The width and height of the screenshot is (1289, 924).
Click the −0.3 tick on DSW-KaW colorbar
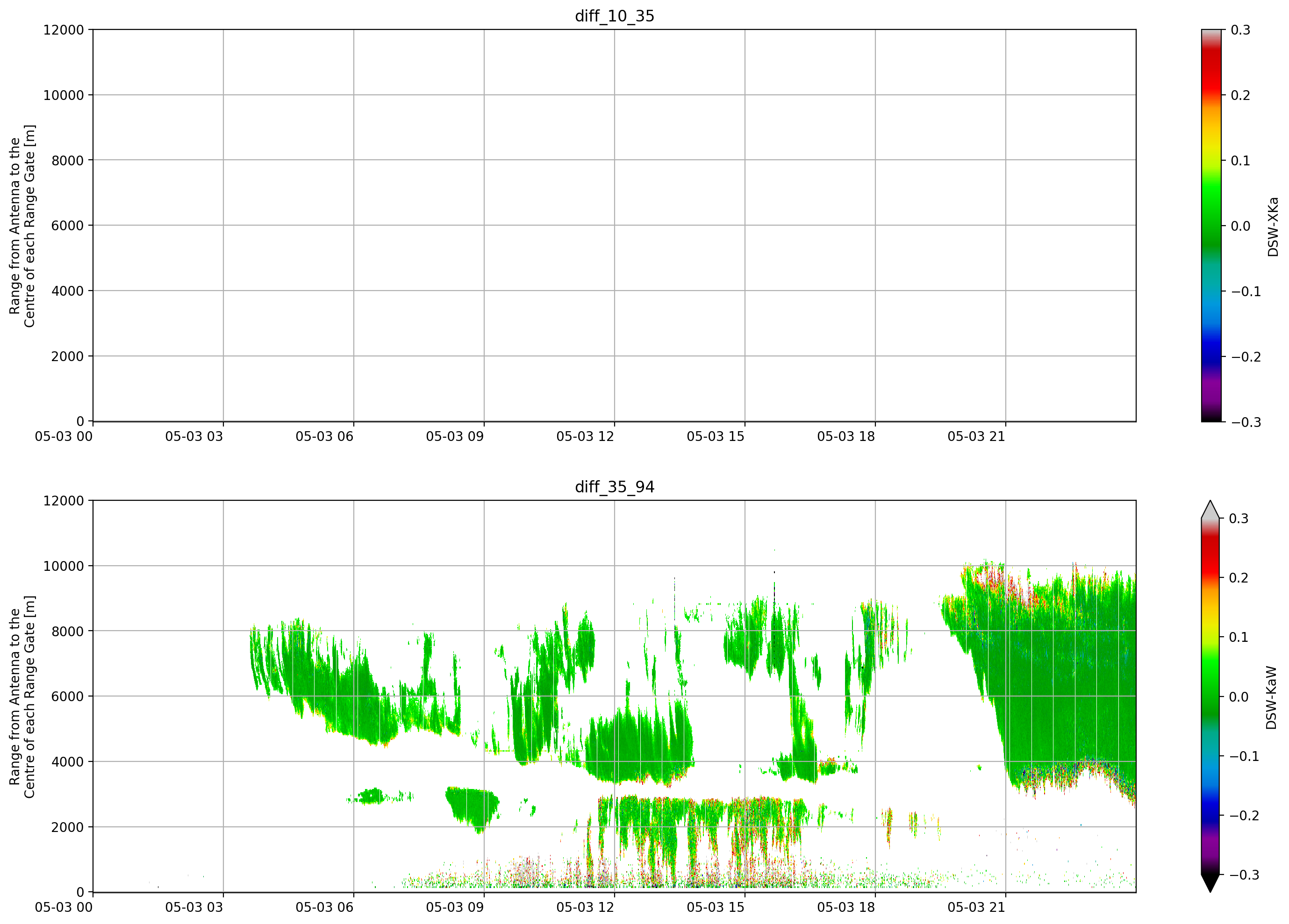1245,874
